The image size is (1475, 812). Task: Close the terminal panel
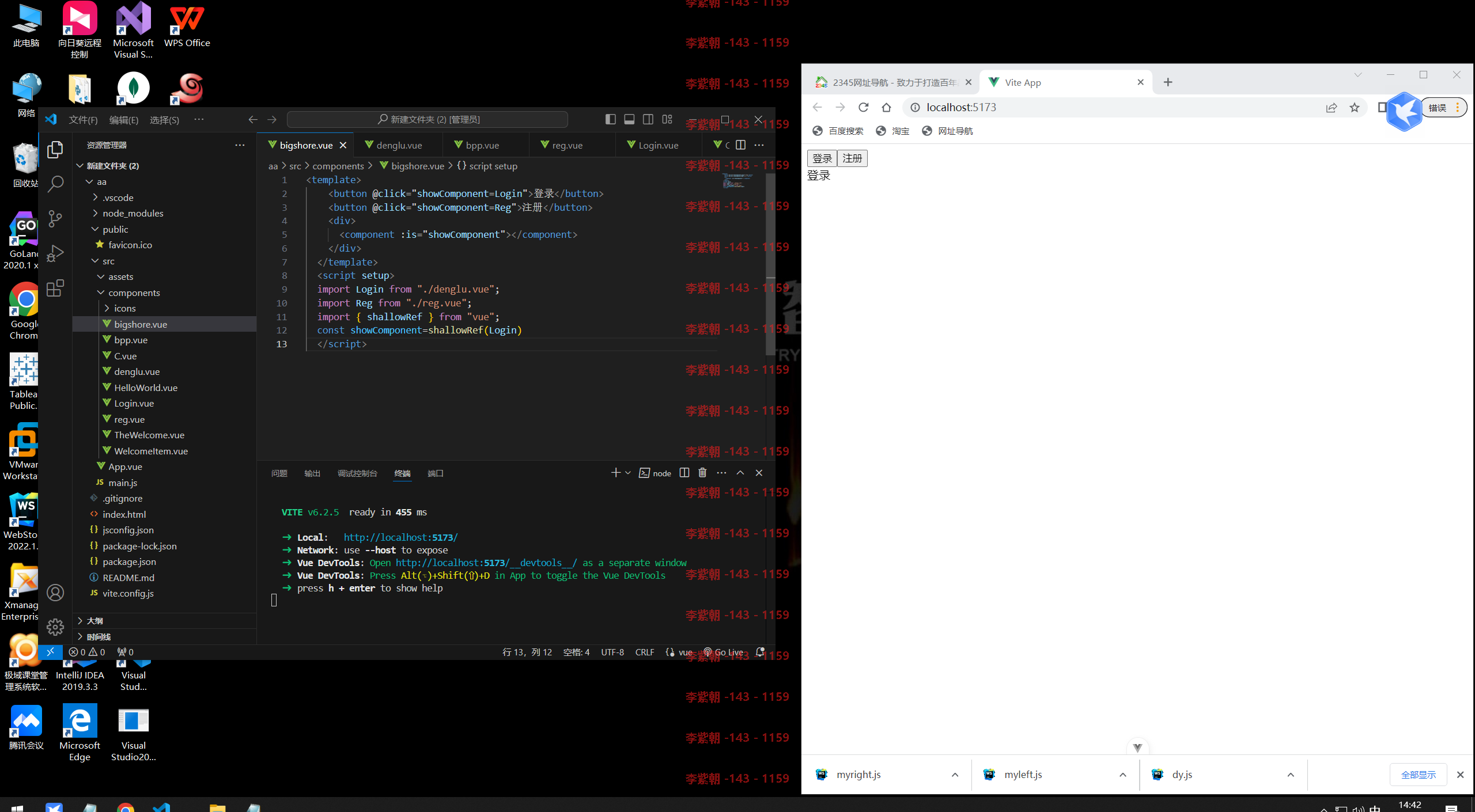point(759,473)
